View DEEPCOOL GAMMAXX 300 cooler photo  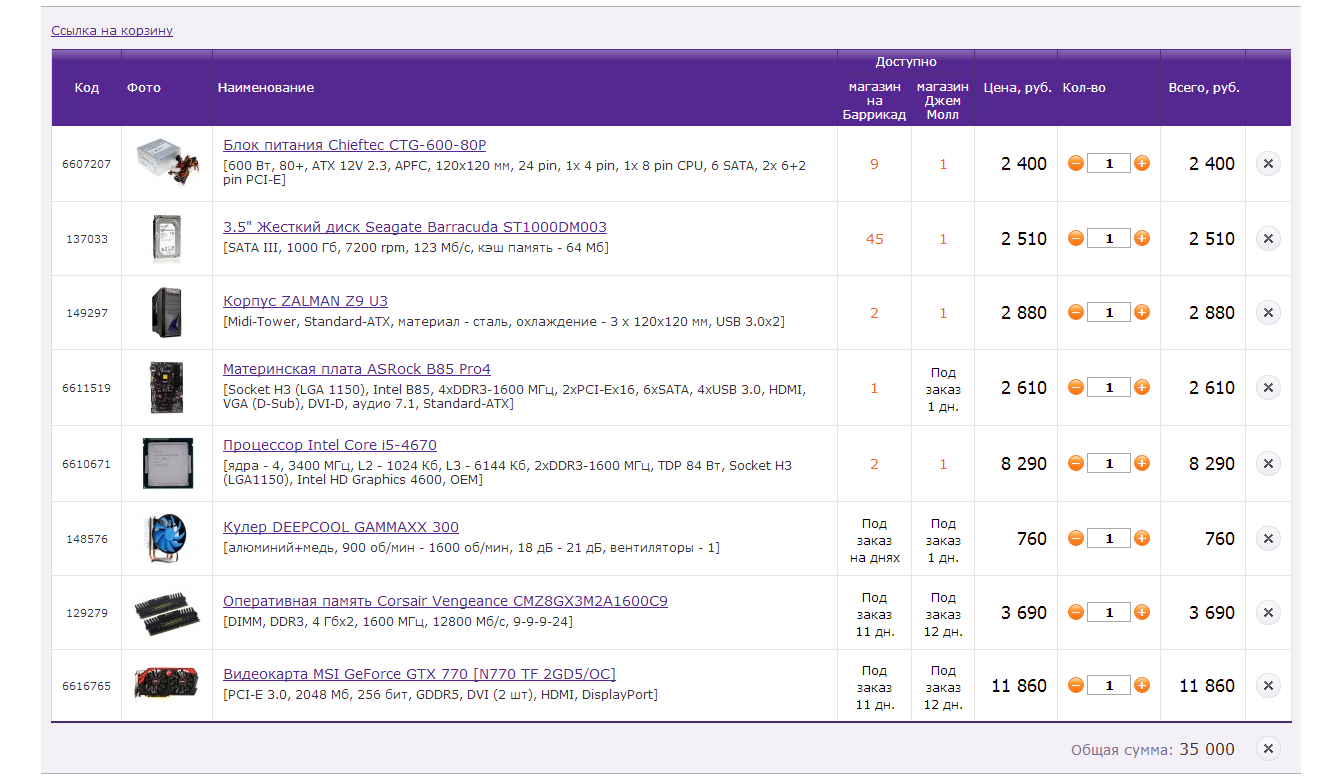pos(167,538)
